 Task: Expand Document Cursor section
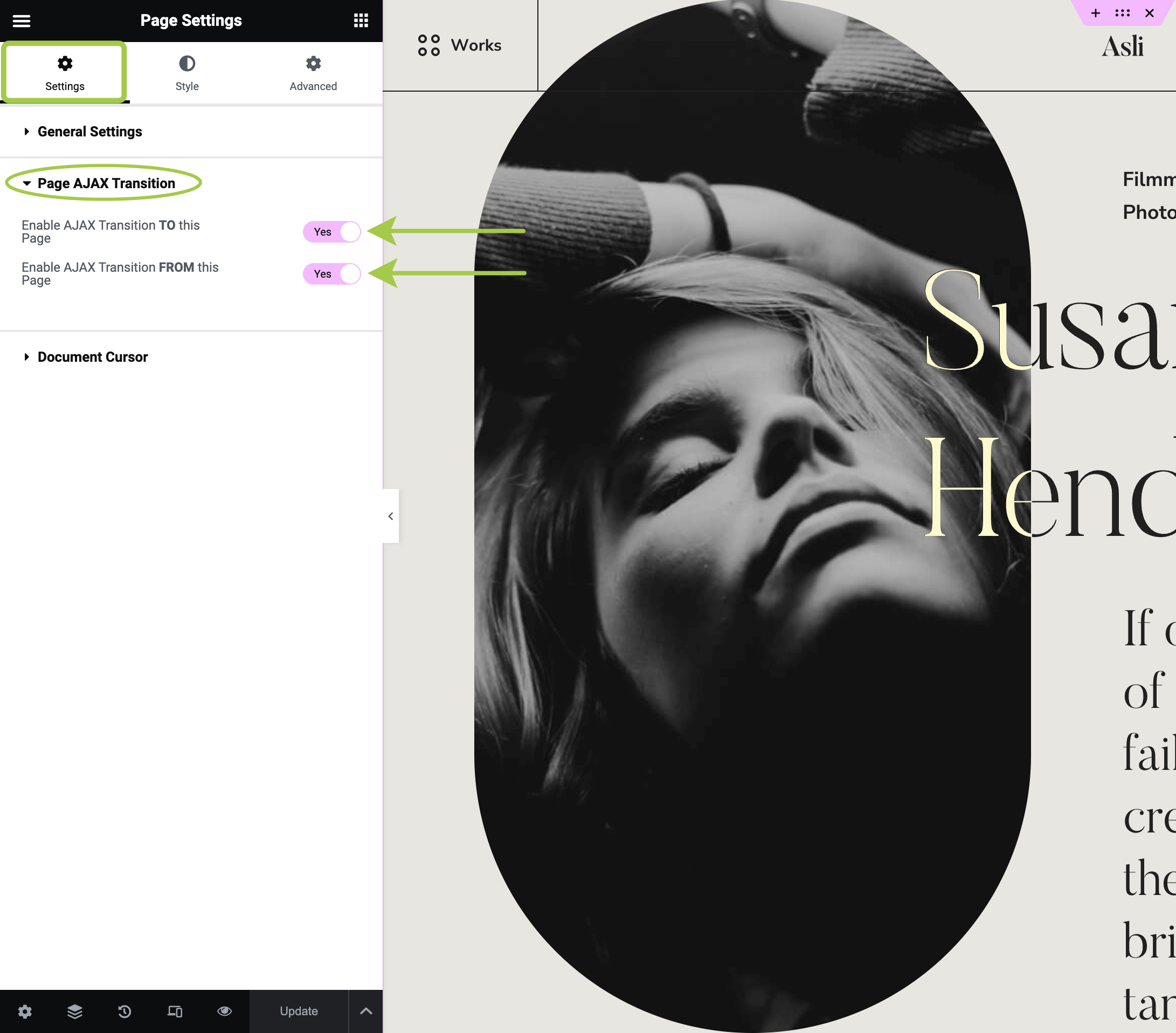click(x=93, y=357)
